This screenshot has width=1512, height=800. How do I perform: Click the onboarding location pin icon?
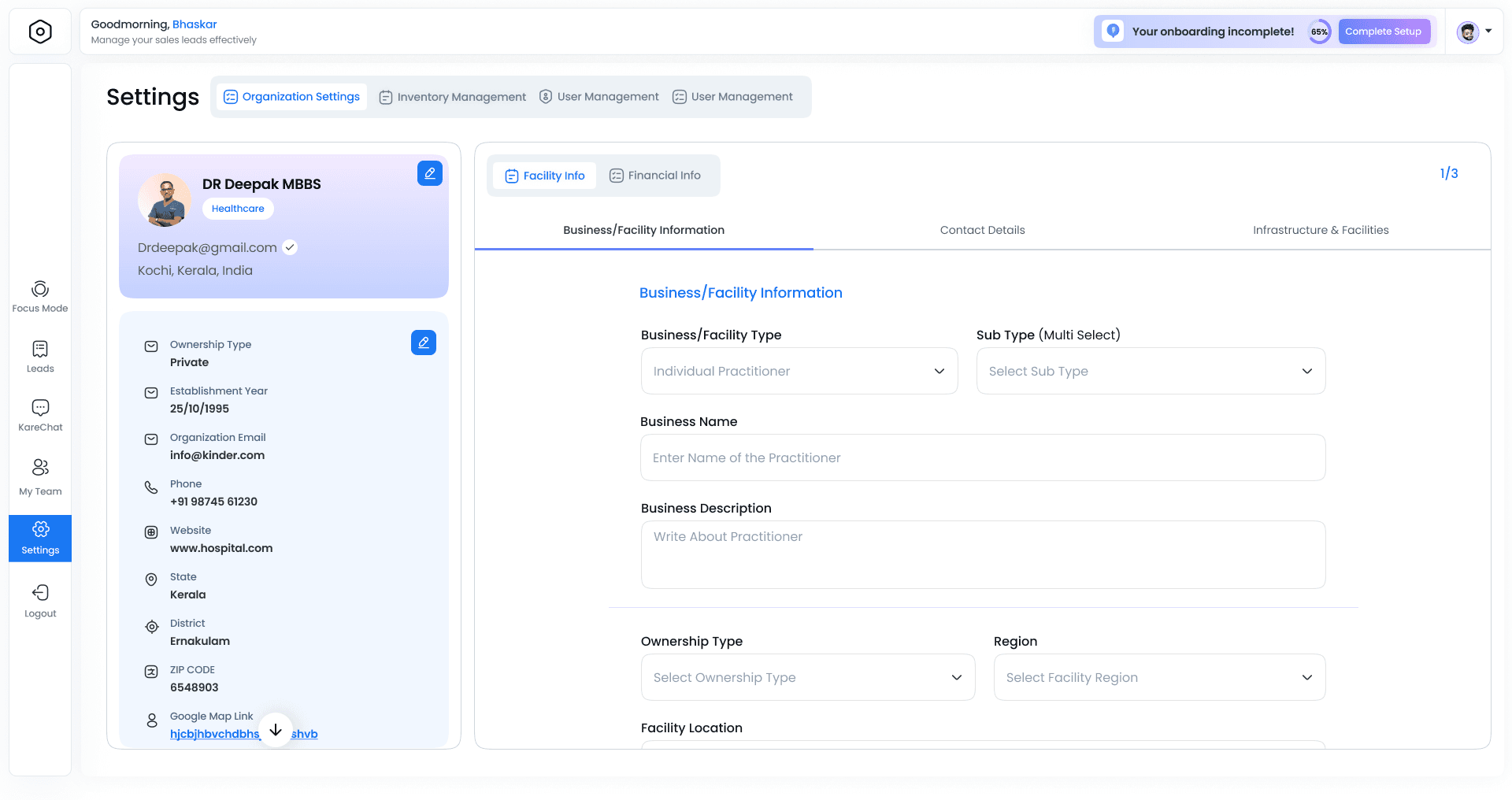pyautogui.click(x=1113, y=31)
